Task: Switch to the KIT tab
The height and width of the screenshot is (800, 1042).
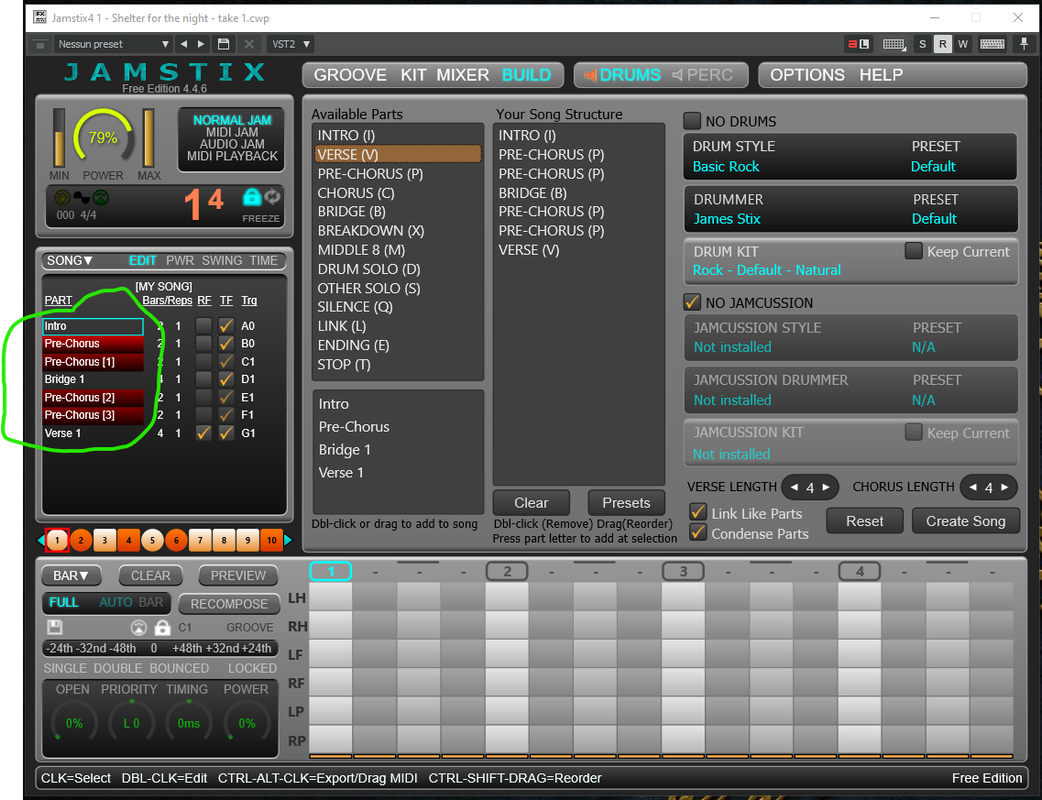Action: 413,75
